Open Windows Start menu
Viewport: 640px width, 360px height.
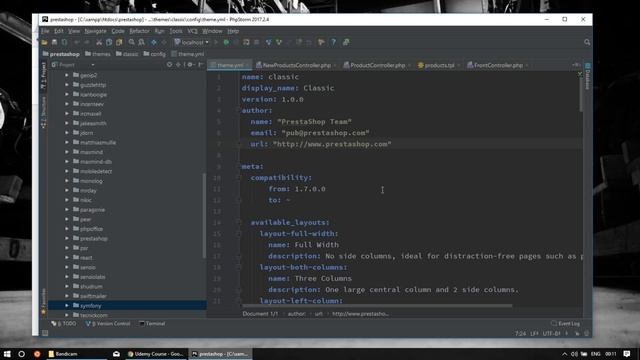(7, 354)
